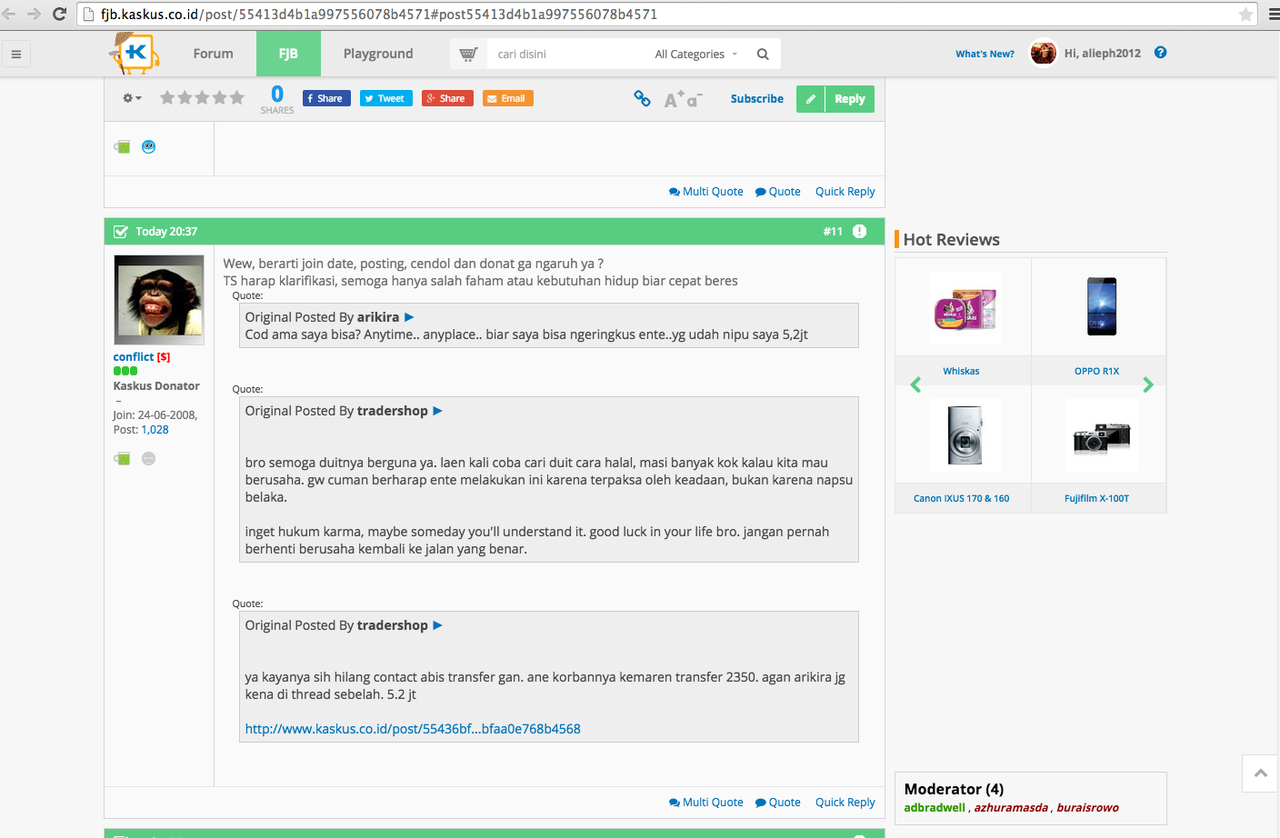Screen dimensions: 1280x838
Task: Share thread on Google Plus
Action: pos(447,98)
